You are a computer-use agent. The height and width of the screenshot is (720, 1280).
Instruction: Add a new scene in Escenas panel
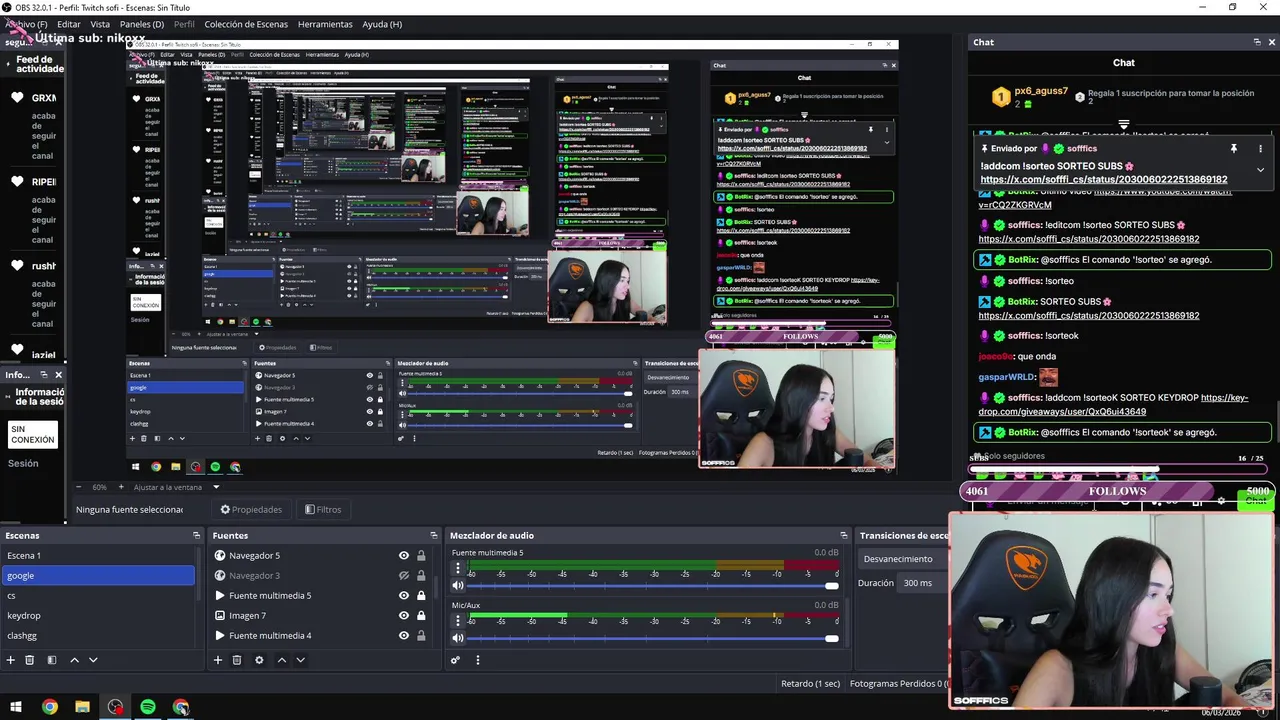click(x=10, y=660)
